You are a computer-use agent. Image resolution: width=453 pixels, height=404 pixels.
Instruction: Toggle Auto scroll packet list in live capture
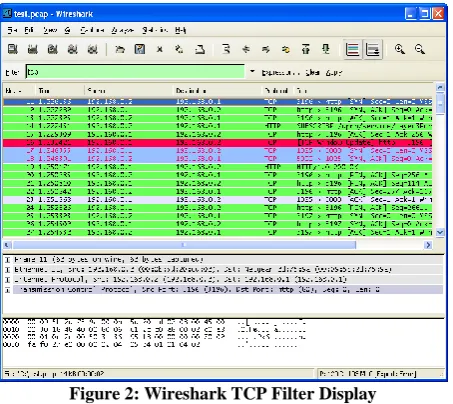point(373,49)
